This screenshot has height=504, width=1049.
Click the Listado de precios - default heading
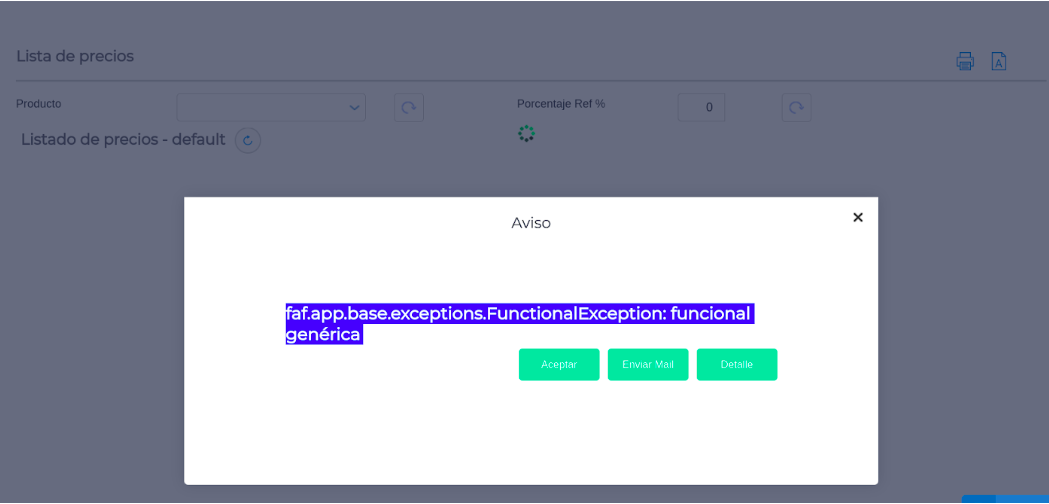123,140
